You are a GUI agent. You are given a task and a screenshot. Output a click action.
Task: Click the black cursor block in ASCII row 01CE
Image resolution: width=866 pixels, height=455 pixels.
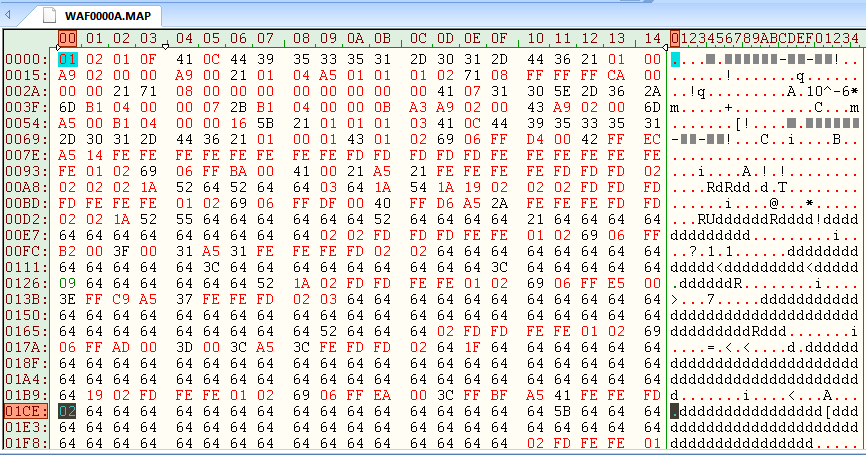(676, 410)
